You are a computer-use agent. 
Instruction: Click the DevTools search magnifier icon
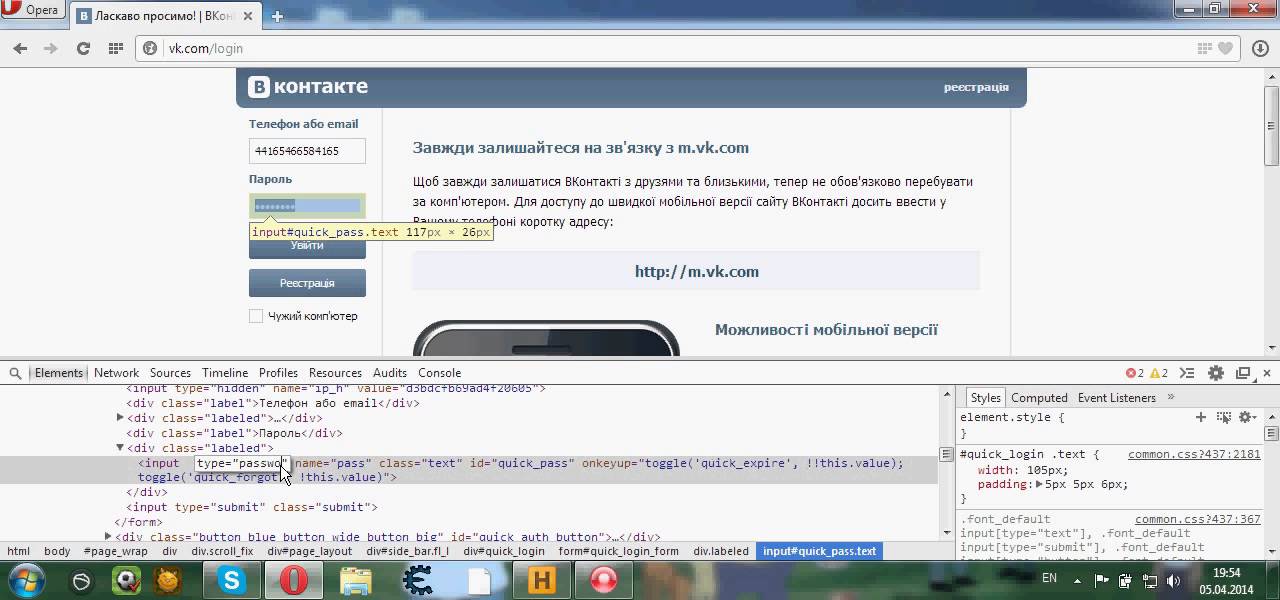point(15,373)
